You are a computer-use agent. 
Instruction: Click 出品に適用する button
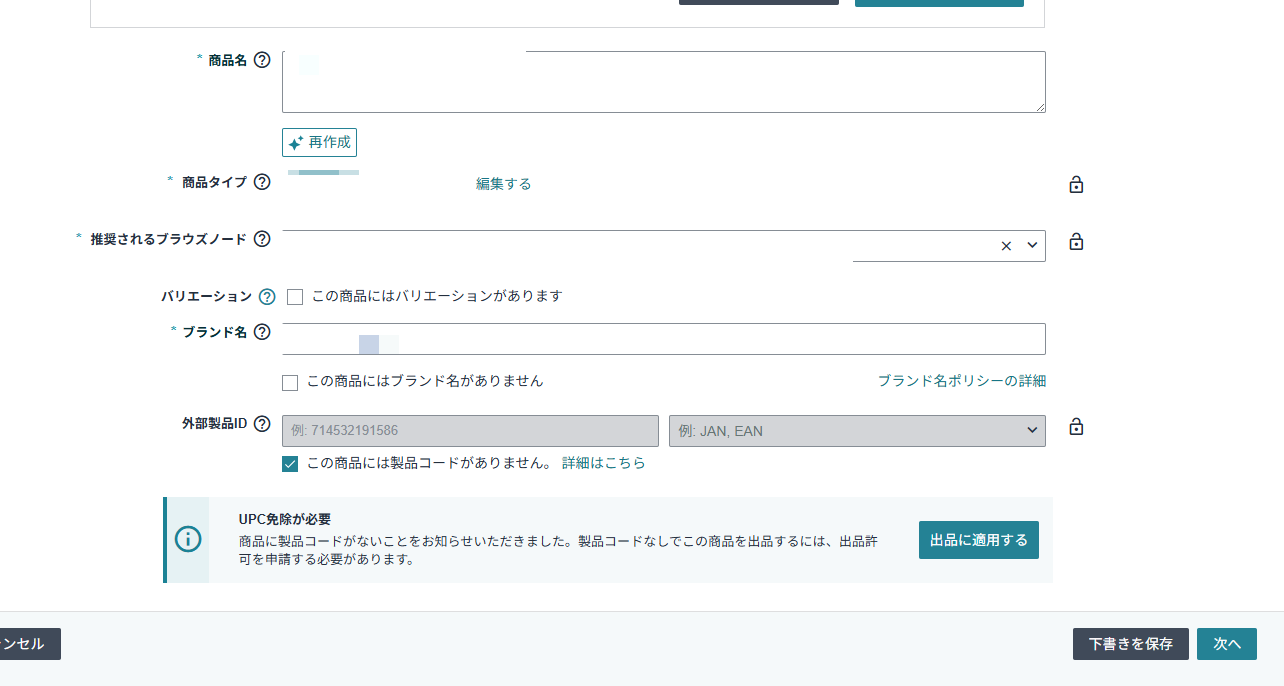click(978, 540)
